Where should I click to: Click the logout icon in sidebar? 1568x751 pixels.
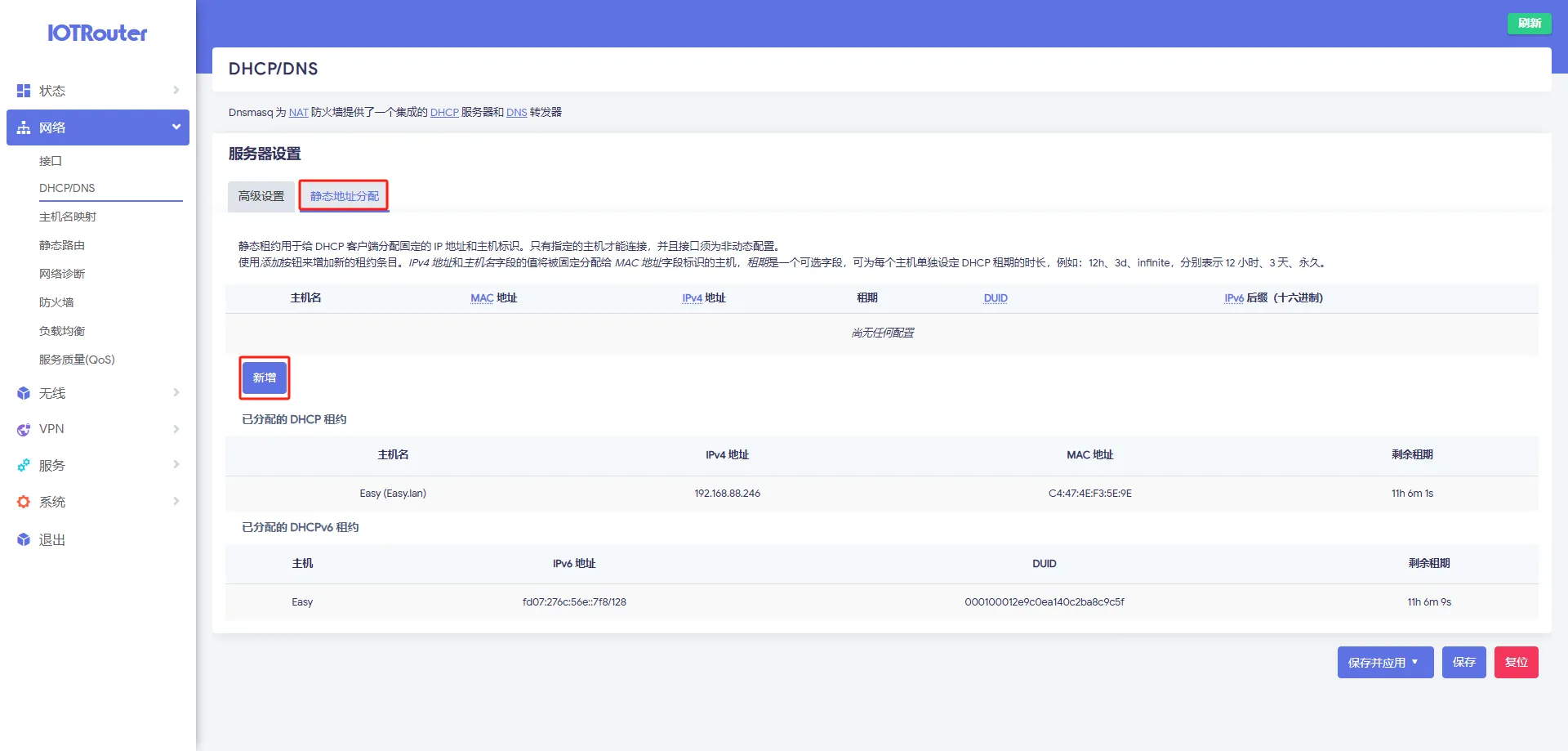tap(24, 539)
